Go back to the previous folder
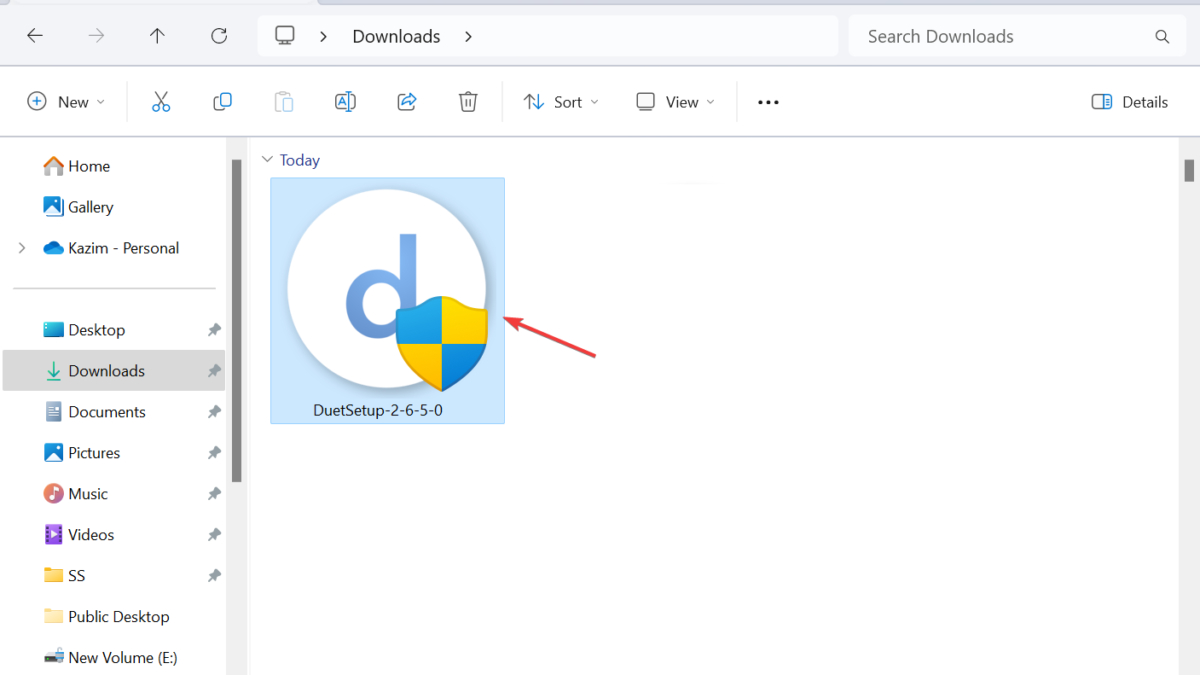 35,35
